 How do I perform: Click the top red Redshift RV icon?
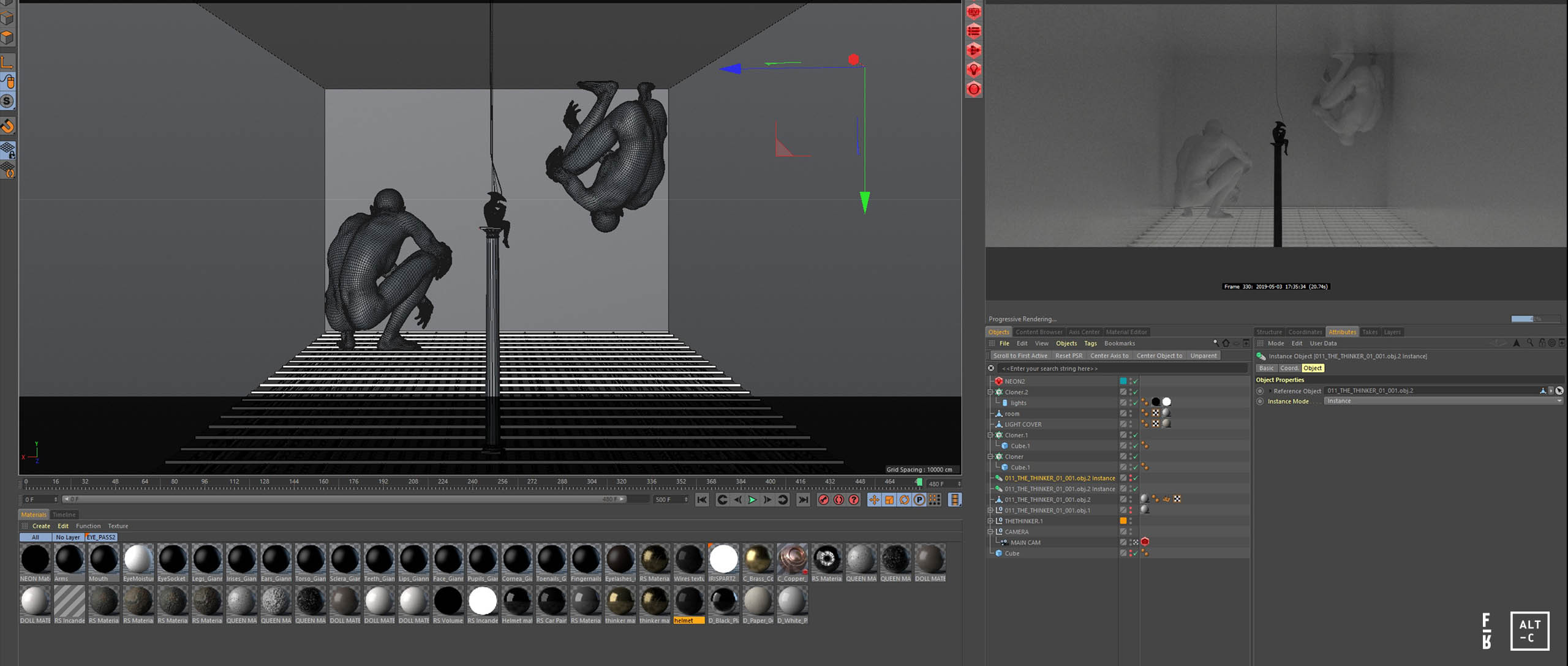(x=974, y=12)
